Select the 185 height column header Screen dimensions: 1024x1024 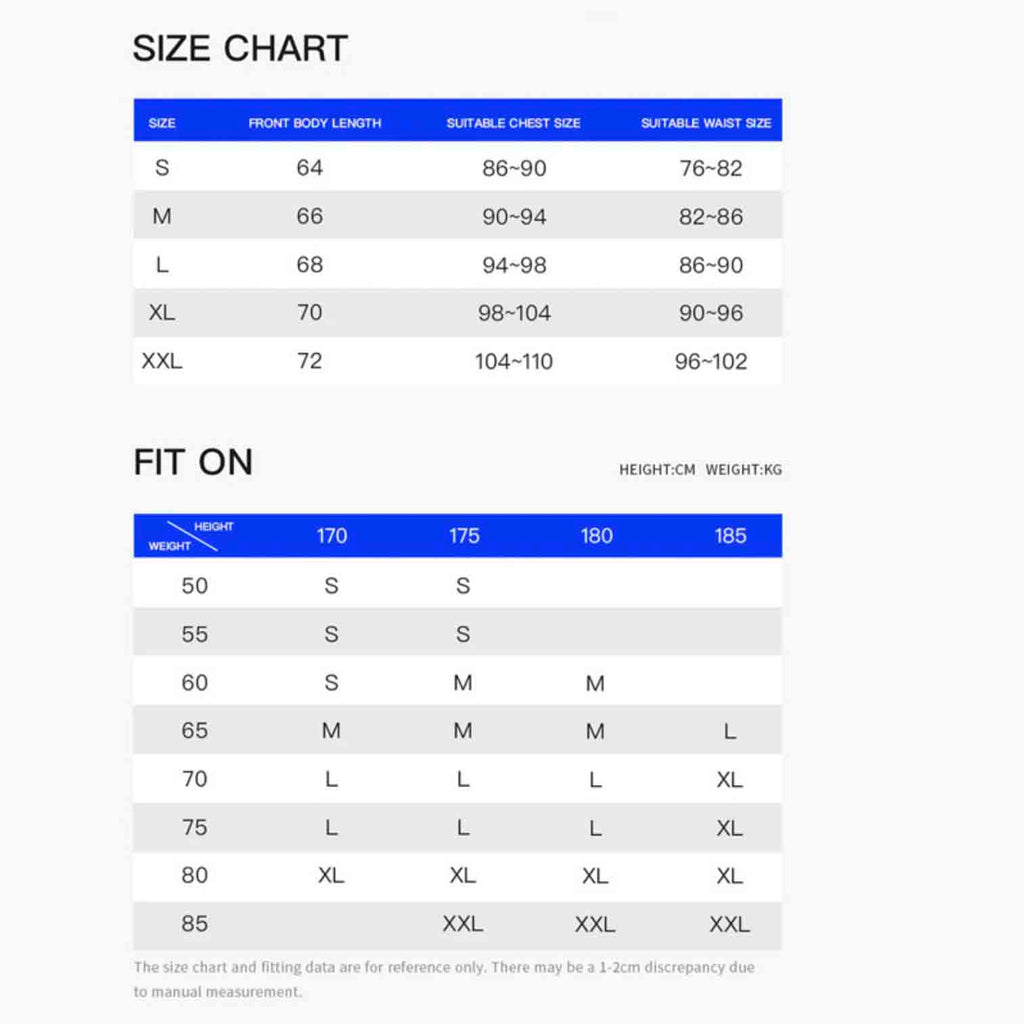(x=730, y=536)
